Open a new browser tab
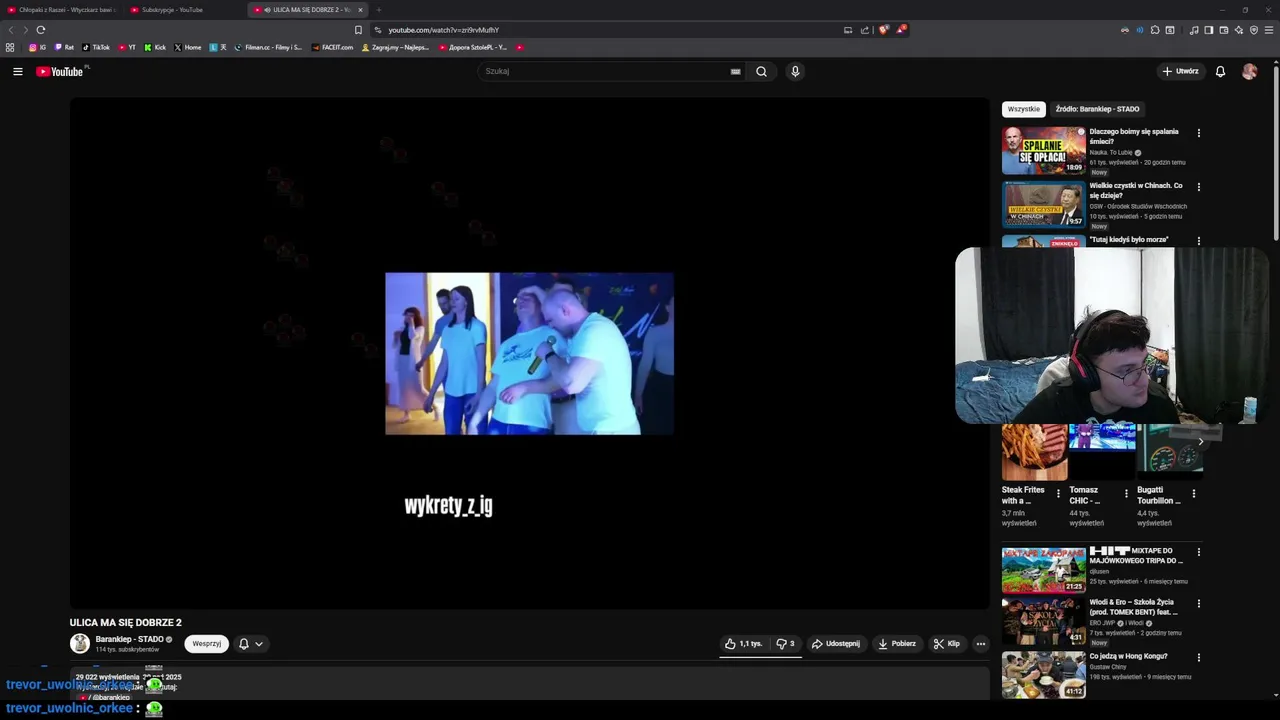This screenshot has width=1280, height=720. click(x=379, y=10)
